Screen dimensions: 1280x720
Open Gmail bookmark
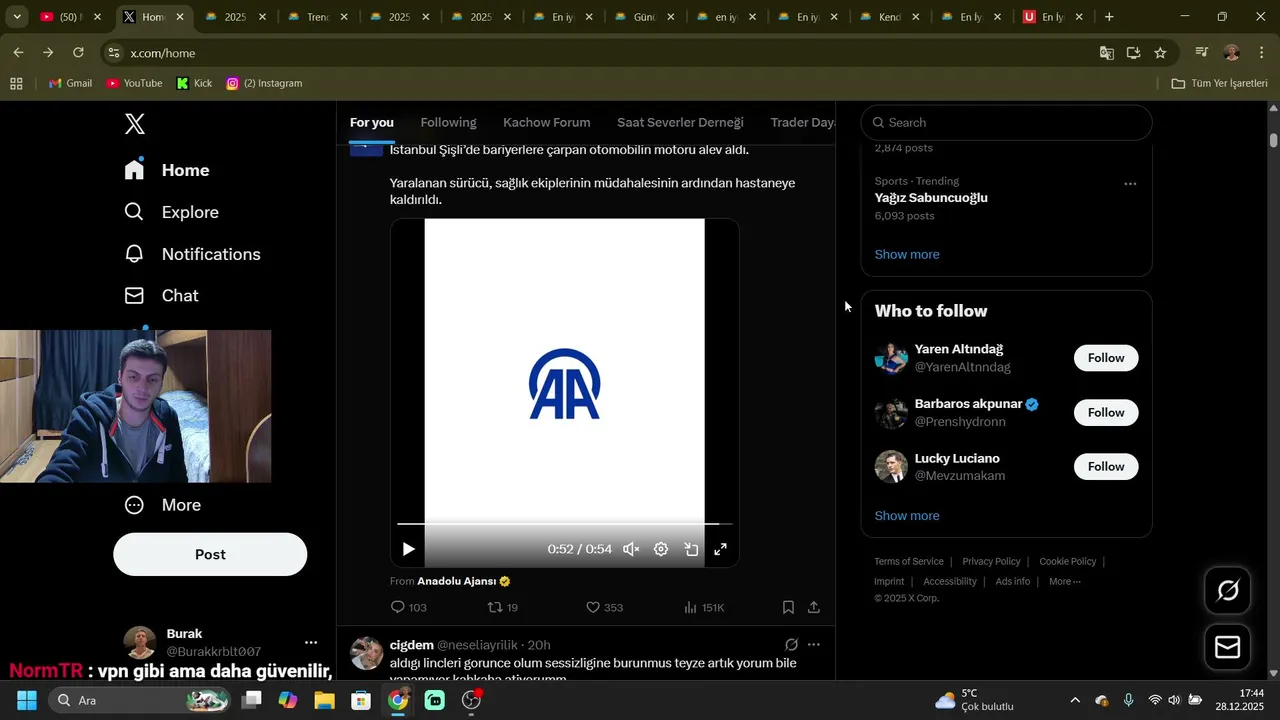[x=70, y=83]
